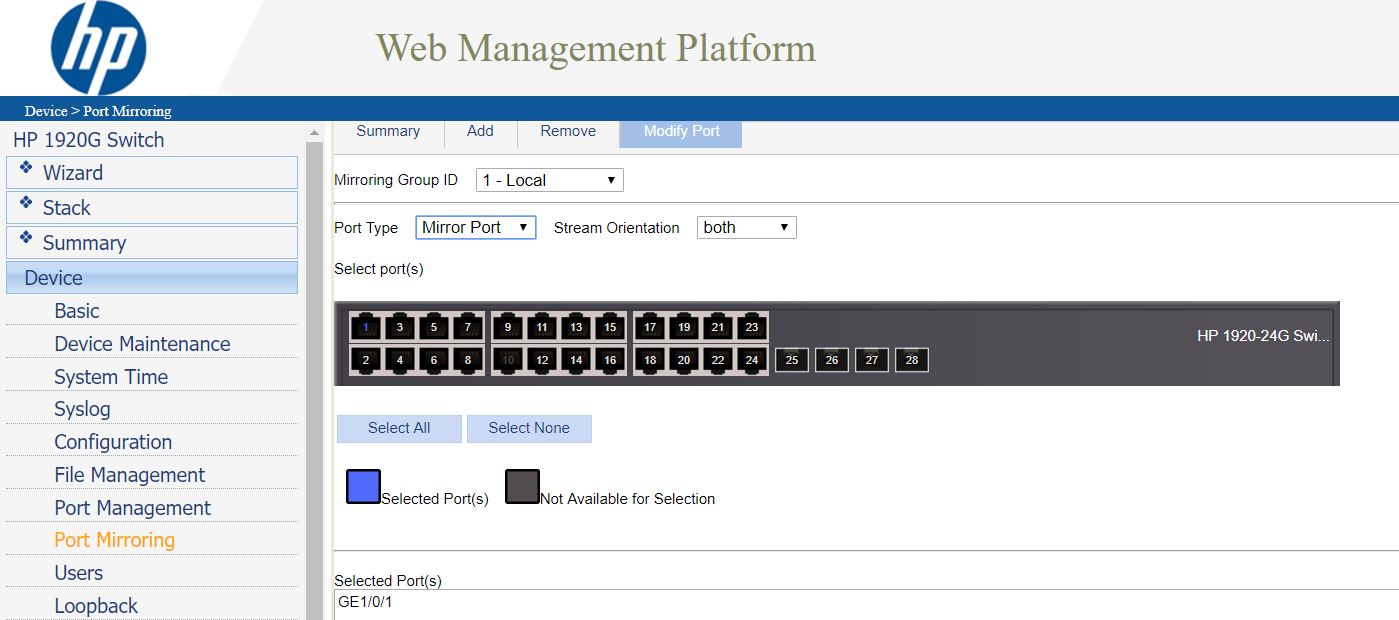The height and width of the screenshot is (620, 1399).
Task: Select port 25 on the switch panel
Action: (792, 360)
